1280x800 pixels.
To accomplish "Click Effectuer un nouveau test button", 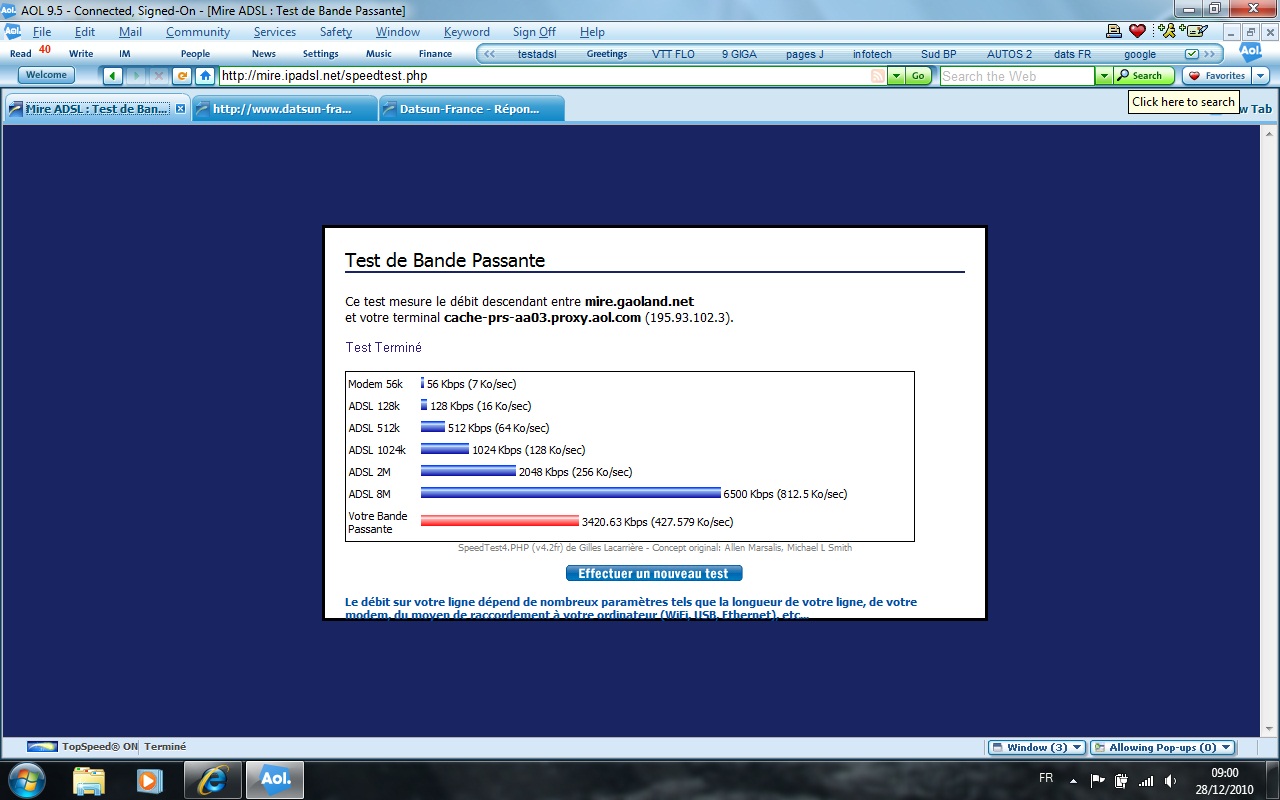I will (x=654, y=574).
